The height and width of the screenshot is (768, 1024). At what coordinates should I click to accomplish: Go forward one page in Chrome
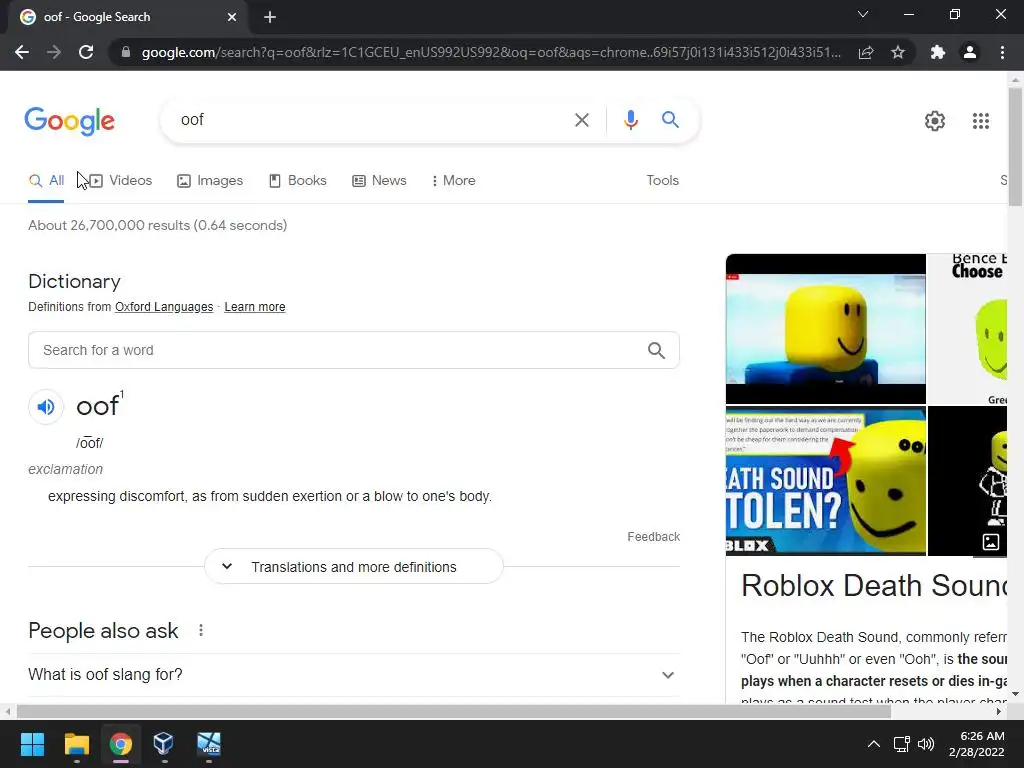(54, 52)
